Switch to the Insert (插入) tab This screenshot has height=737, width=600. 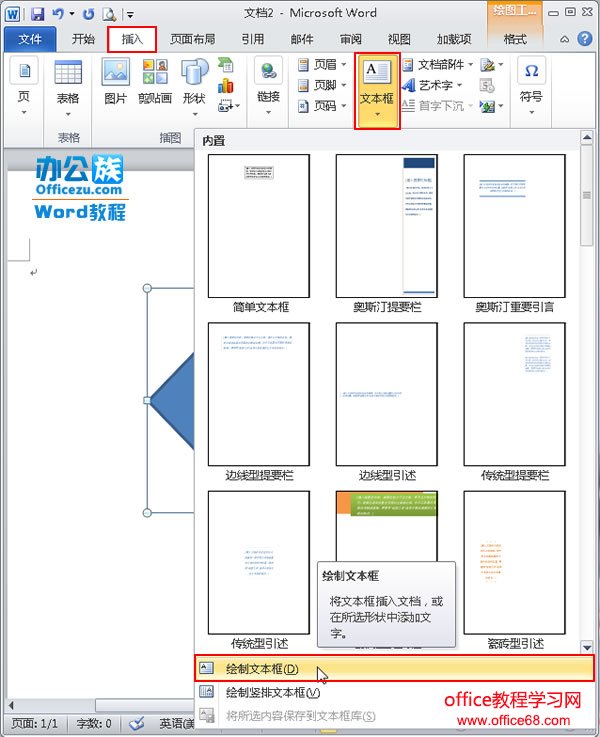coord(132,39)
